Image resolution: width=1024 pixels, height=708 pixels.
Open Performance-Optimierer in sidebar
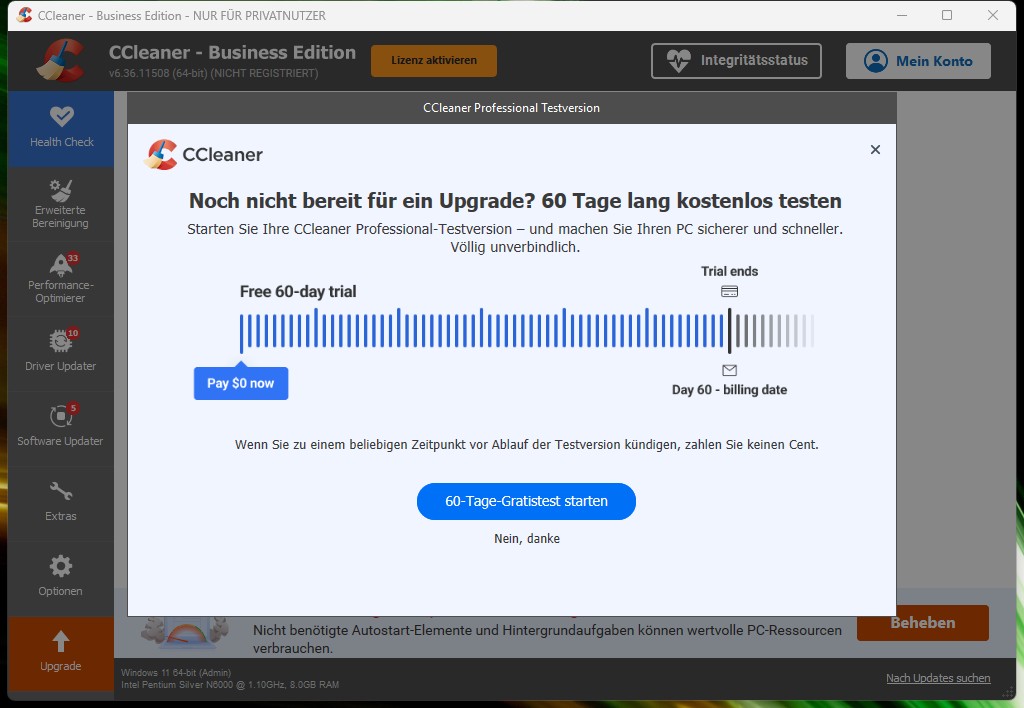click(x=61, y=279)
